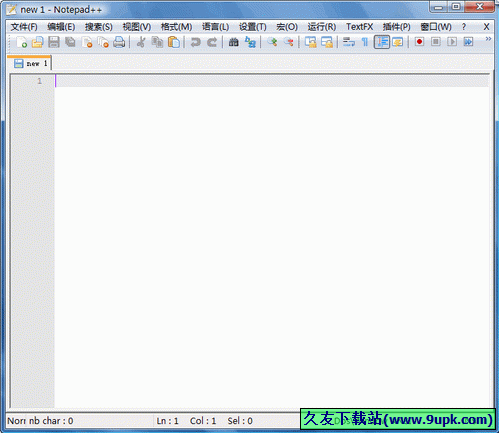
Task: Open the 格式(M) menu
Action: pyautogui.click(x=176, y=27)
